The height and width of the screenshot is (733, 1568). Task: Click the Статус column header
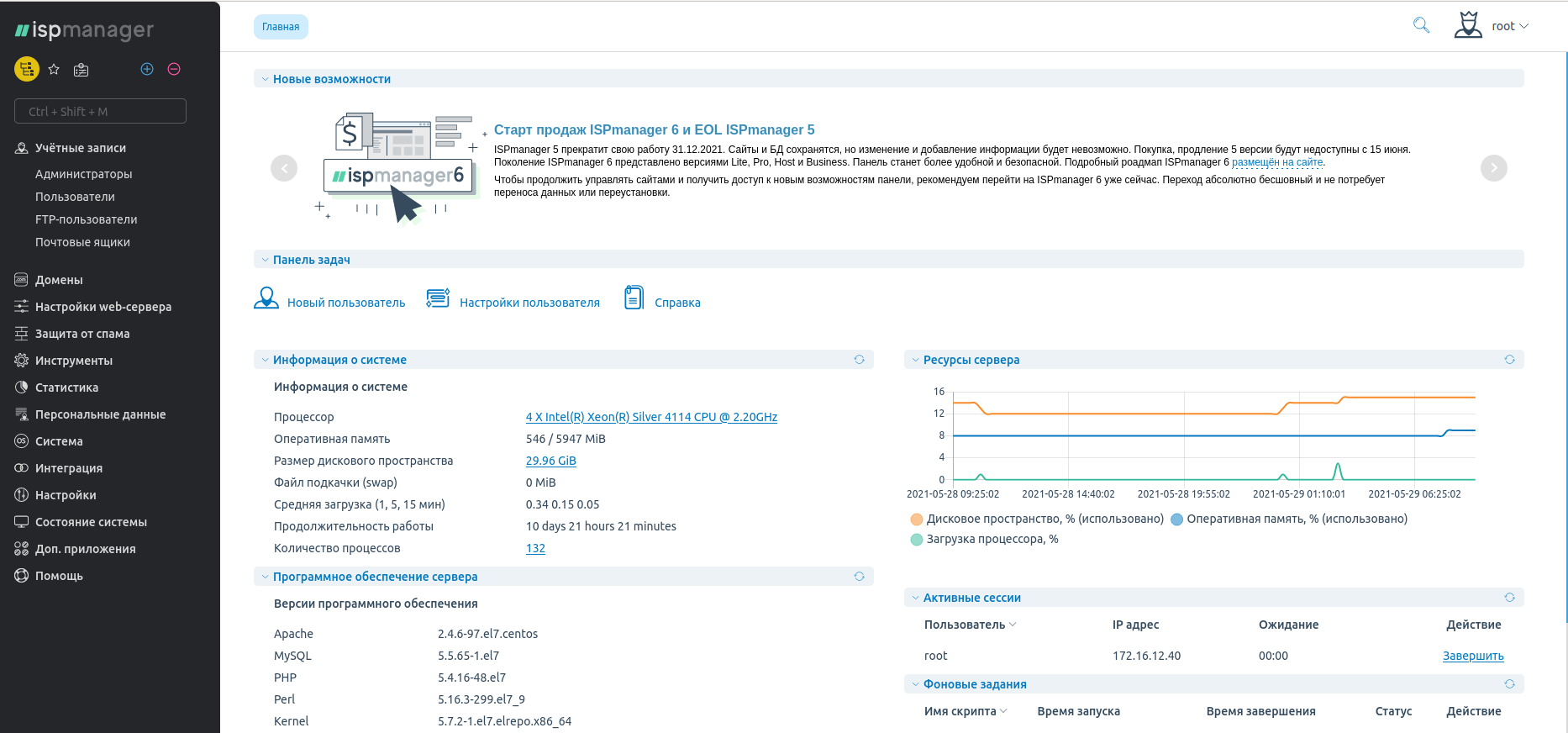1393,711
